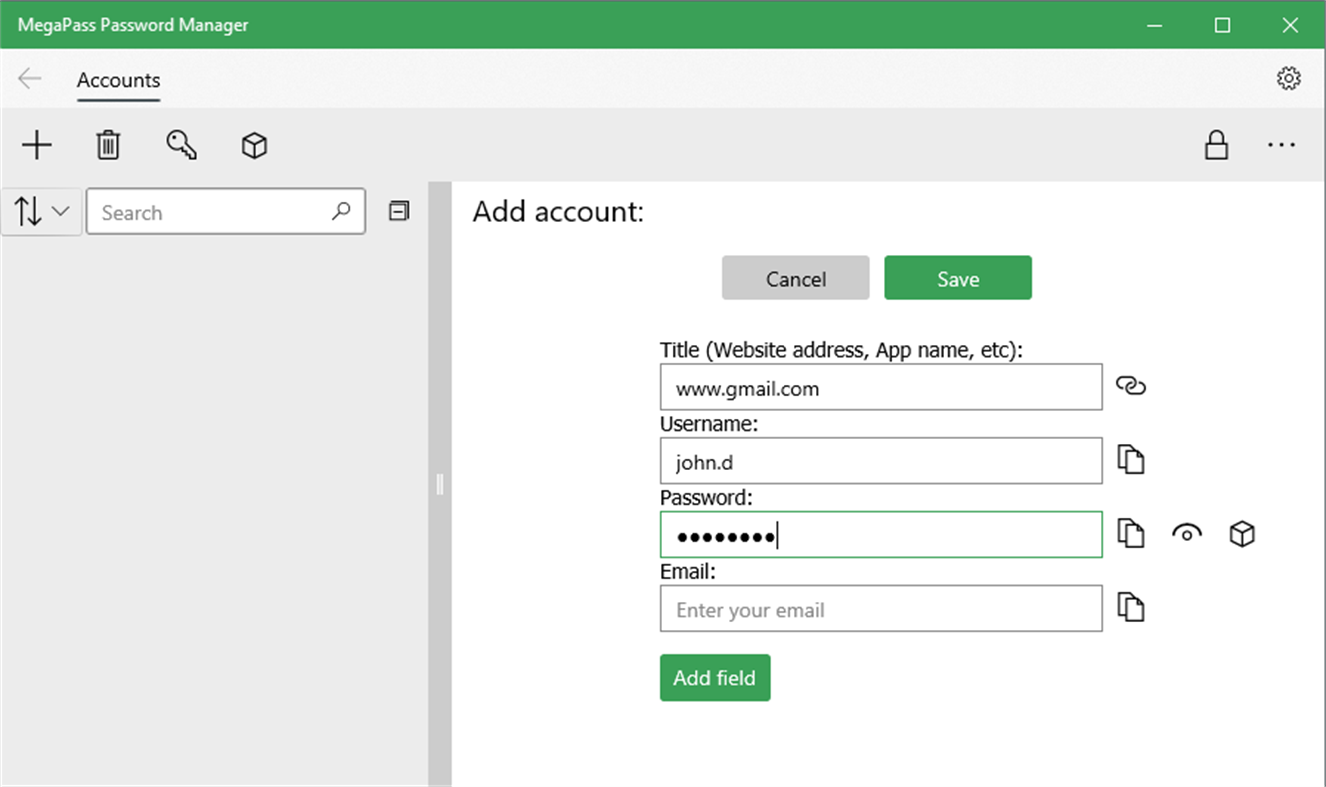Cancel adding the account
Screen dimensions: 1326x787
coord(795,277)
